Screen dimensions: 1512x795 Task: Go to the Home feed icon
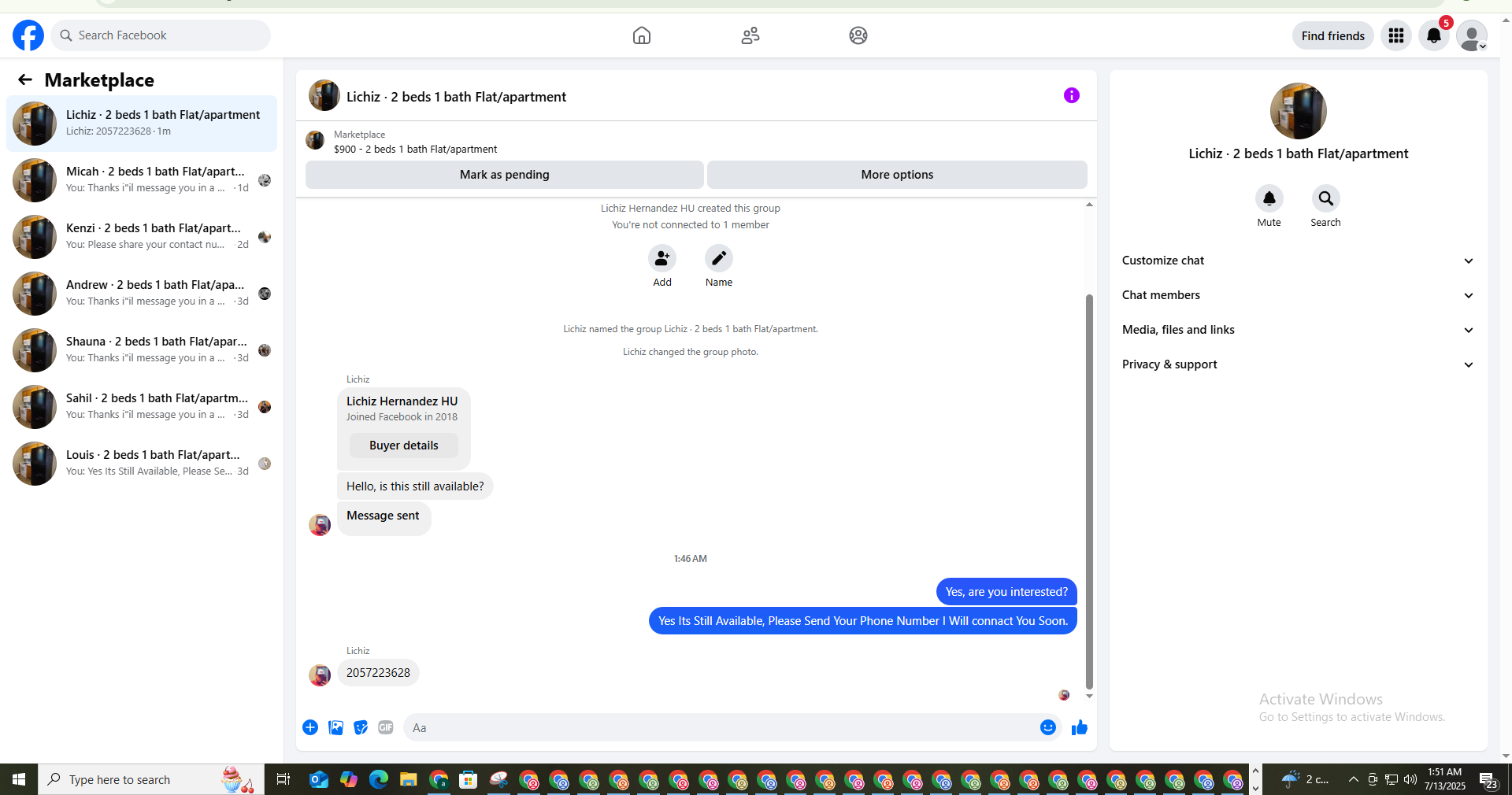642,35
